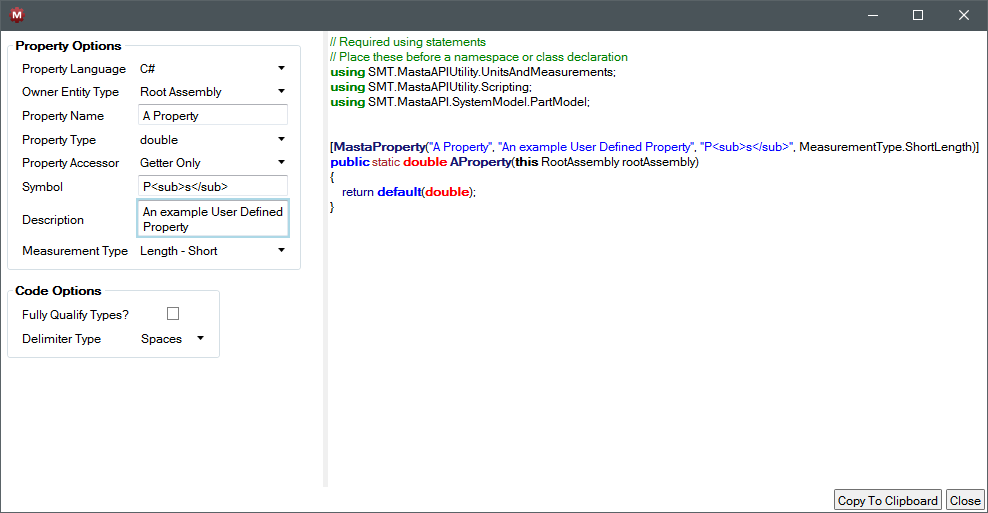The height and width of the screenshot is (513, 988).
Task: Click the '// Required using statements' comment line
Action: [x=408, y=42]
